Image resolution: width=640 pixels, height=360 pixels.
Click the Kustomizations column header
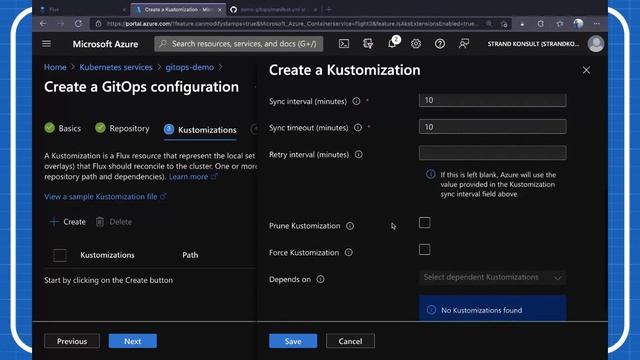pos(107,255)
